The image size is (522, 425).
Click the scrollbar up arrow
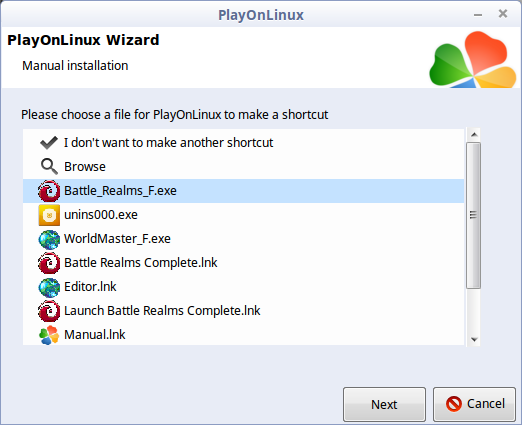pos(474,135)
